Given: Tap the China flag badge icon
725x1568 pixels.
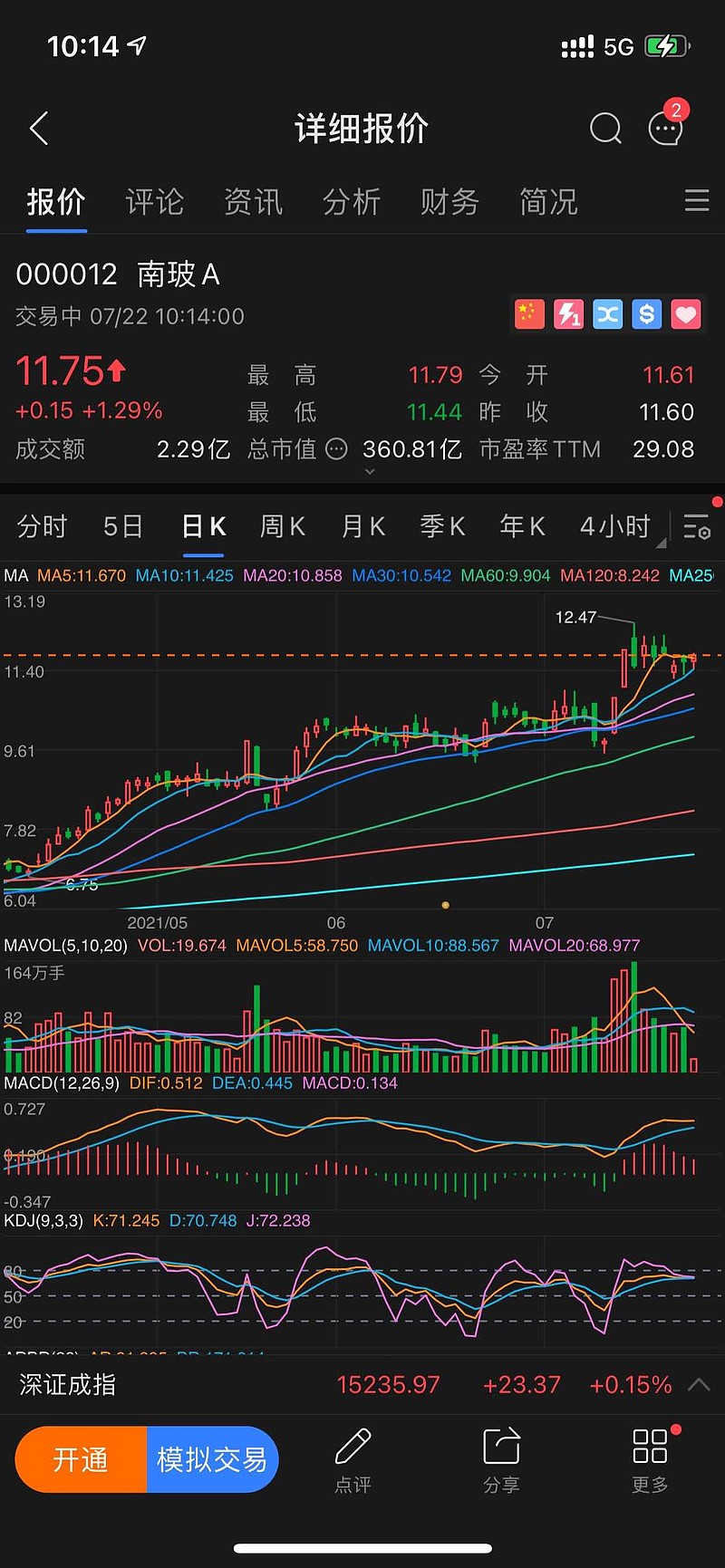Looking at the screenshot, I should (529, 314).
